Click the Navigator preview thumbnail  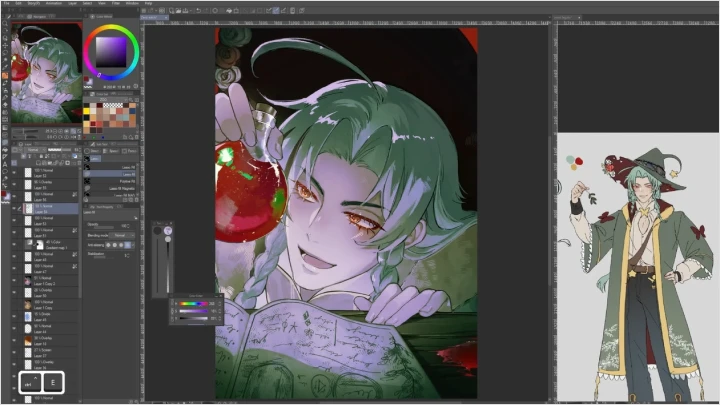(x=41, y=60)
